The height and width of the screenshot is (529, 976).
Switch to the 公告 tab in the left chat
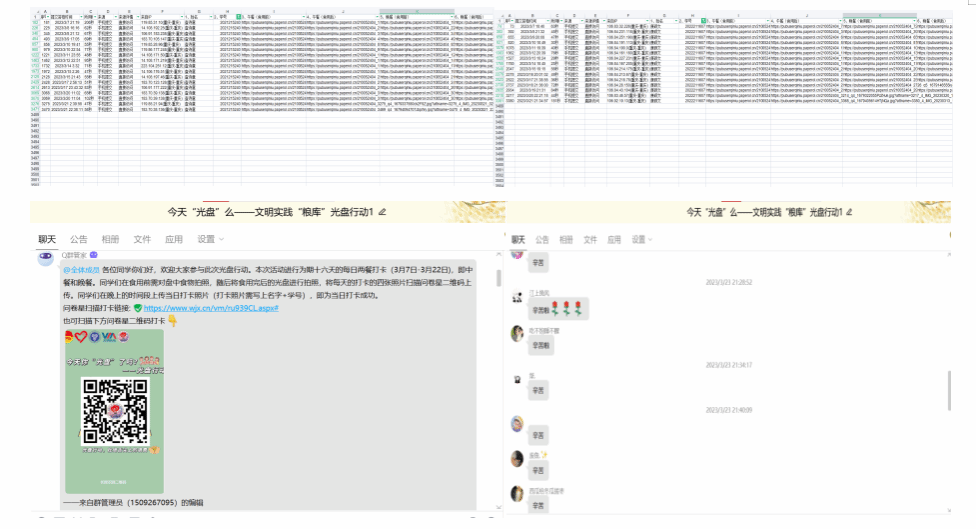78,240
